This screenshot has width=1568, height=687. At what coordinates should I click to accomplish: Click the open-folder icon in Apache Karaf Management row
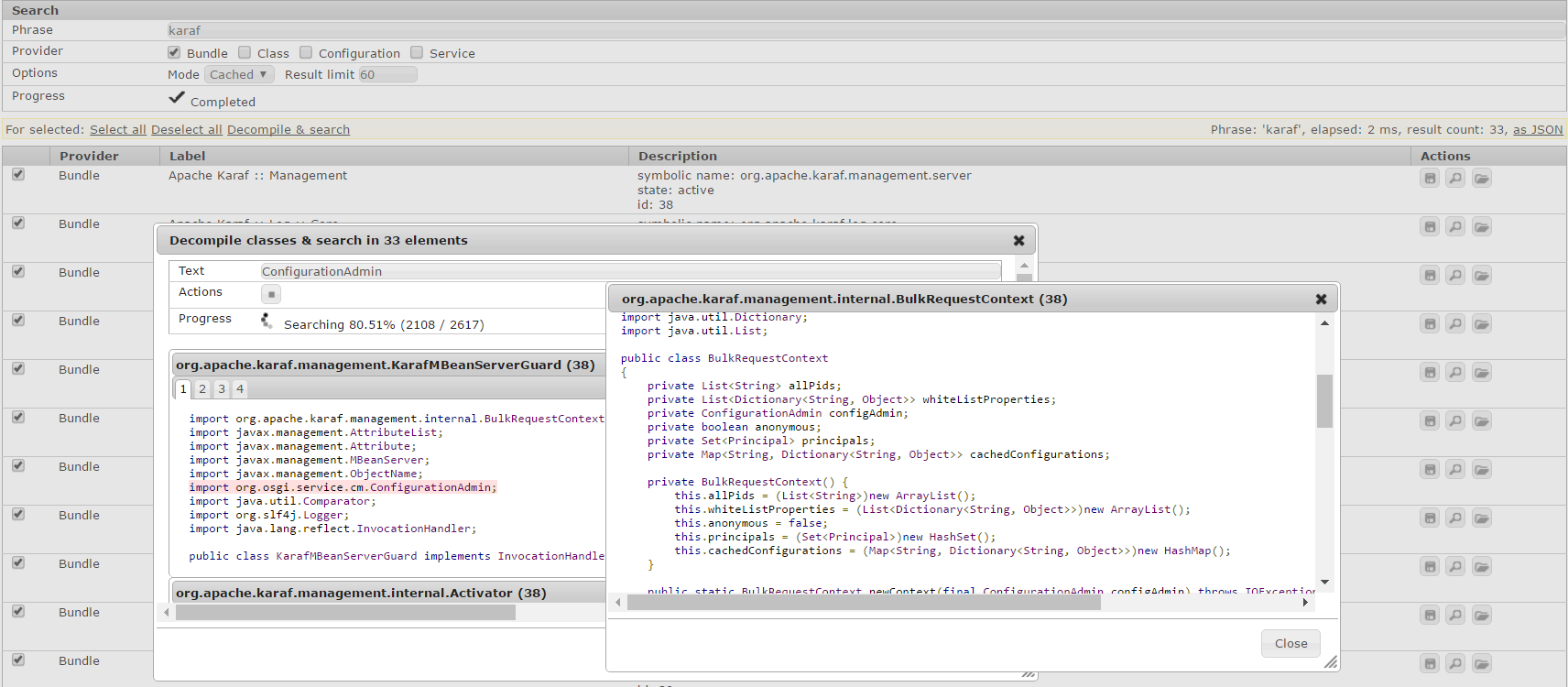[1482, 179]
